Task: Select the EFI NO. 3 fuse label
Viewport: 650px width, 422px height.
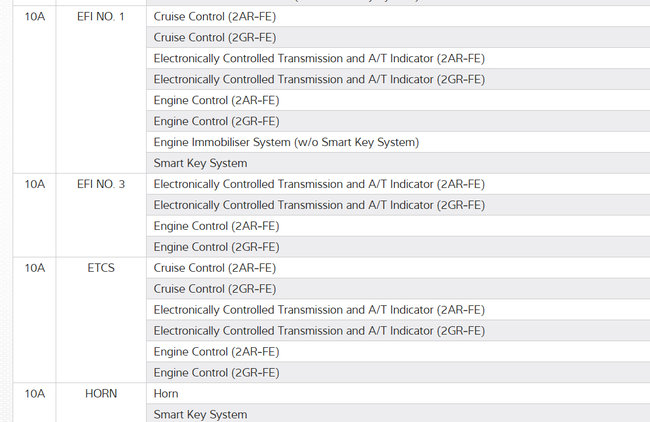Action: (x=101, y=184)
